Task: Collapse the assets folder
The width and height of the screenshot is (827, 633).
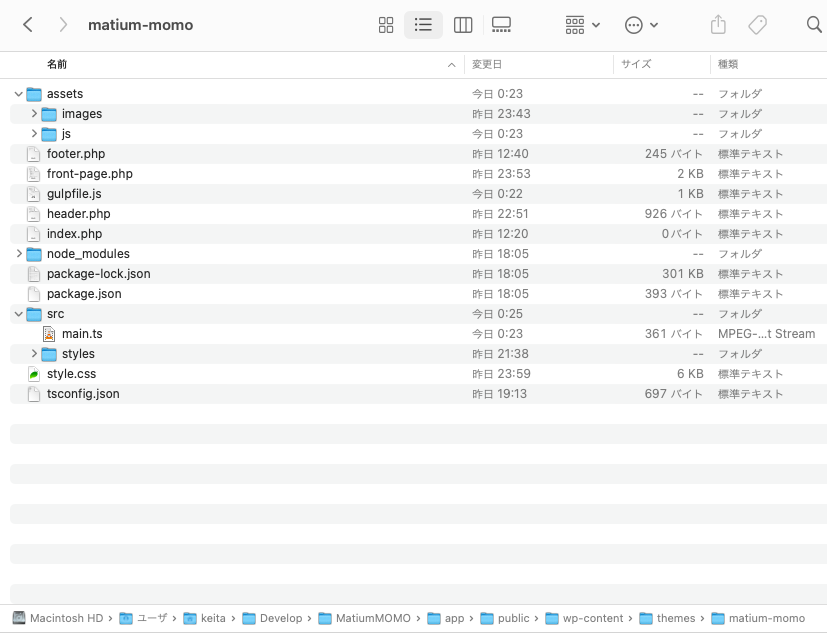Action: [19, 94]
